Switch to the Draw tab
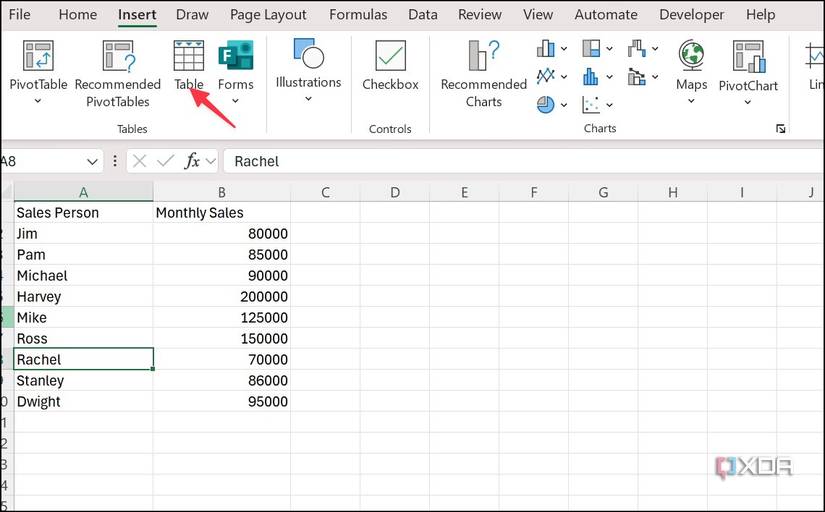Viewport: 825px width, 512px height. pos(192,14)
